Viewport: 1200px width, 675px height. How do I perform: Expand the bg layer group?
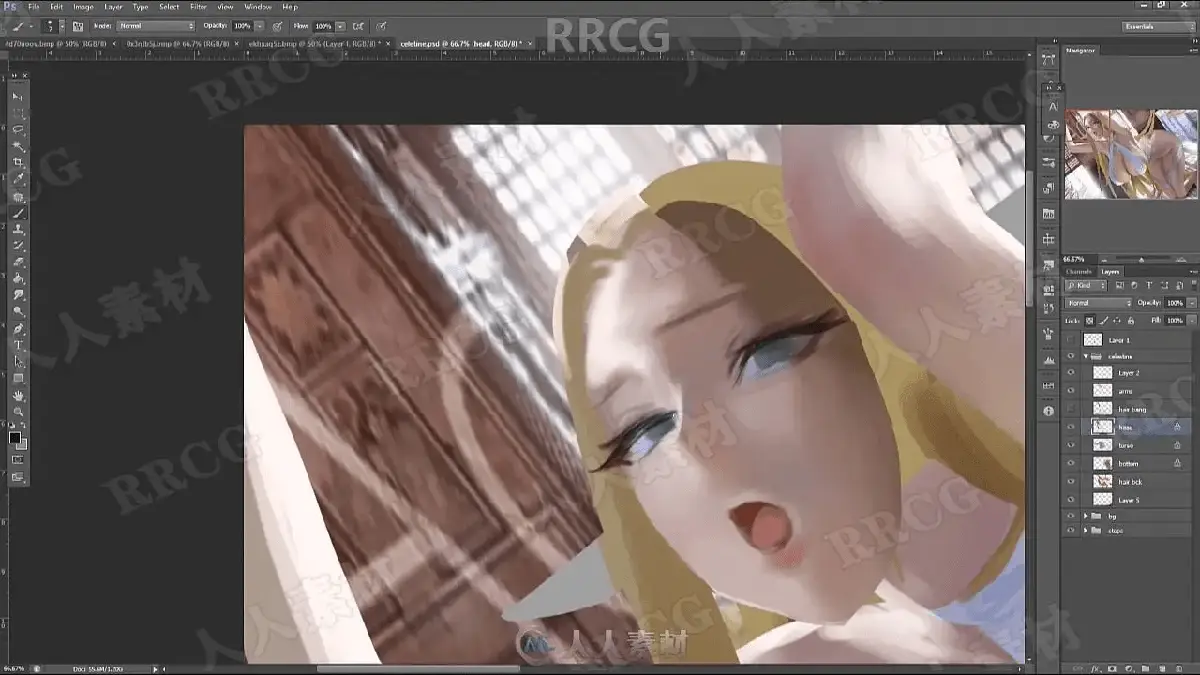point(1086,516)
